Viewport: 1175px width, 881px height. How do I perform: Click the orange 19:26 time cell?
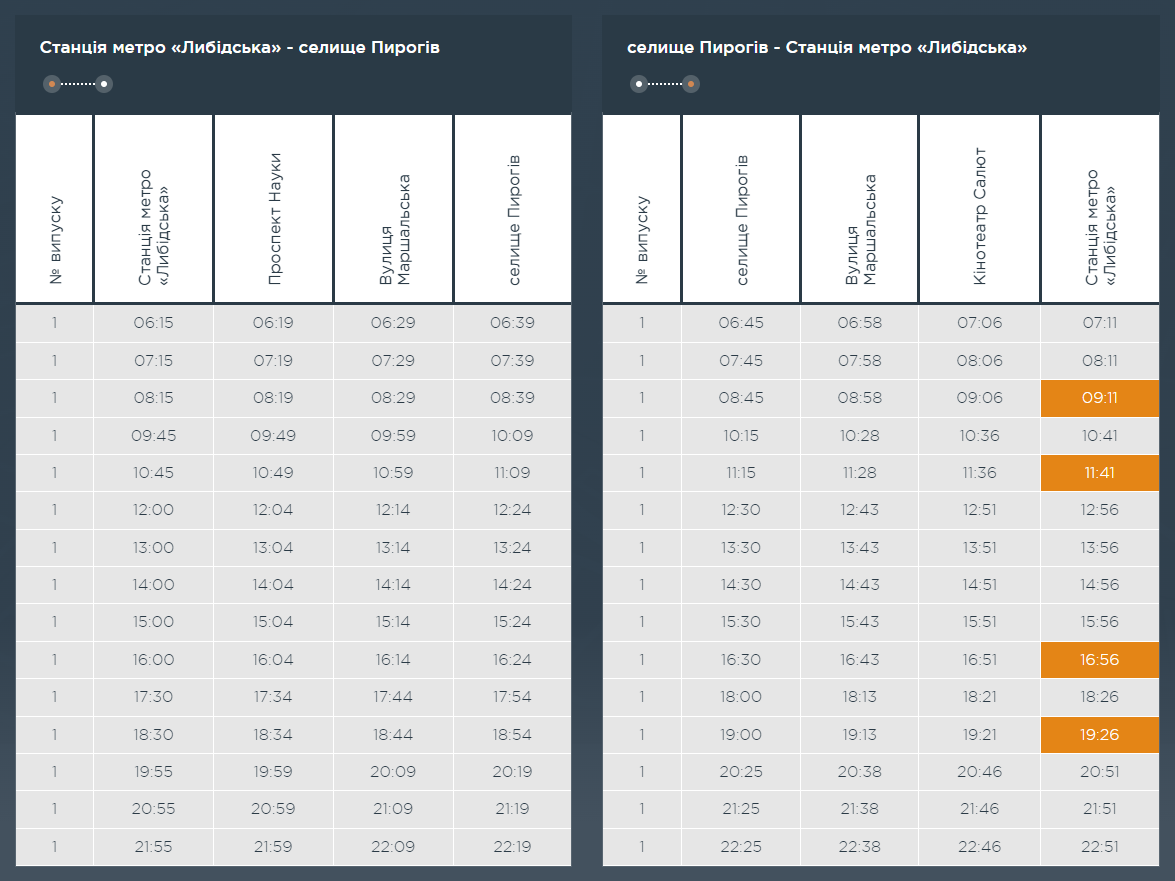[x=1100, y=735]
